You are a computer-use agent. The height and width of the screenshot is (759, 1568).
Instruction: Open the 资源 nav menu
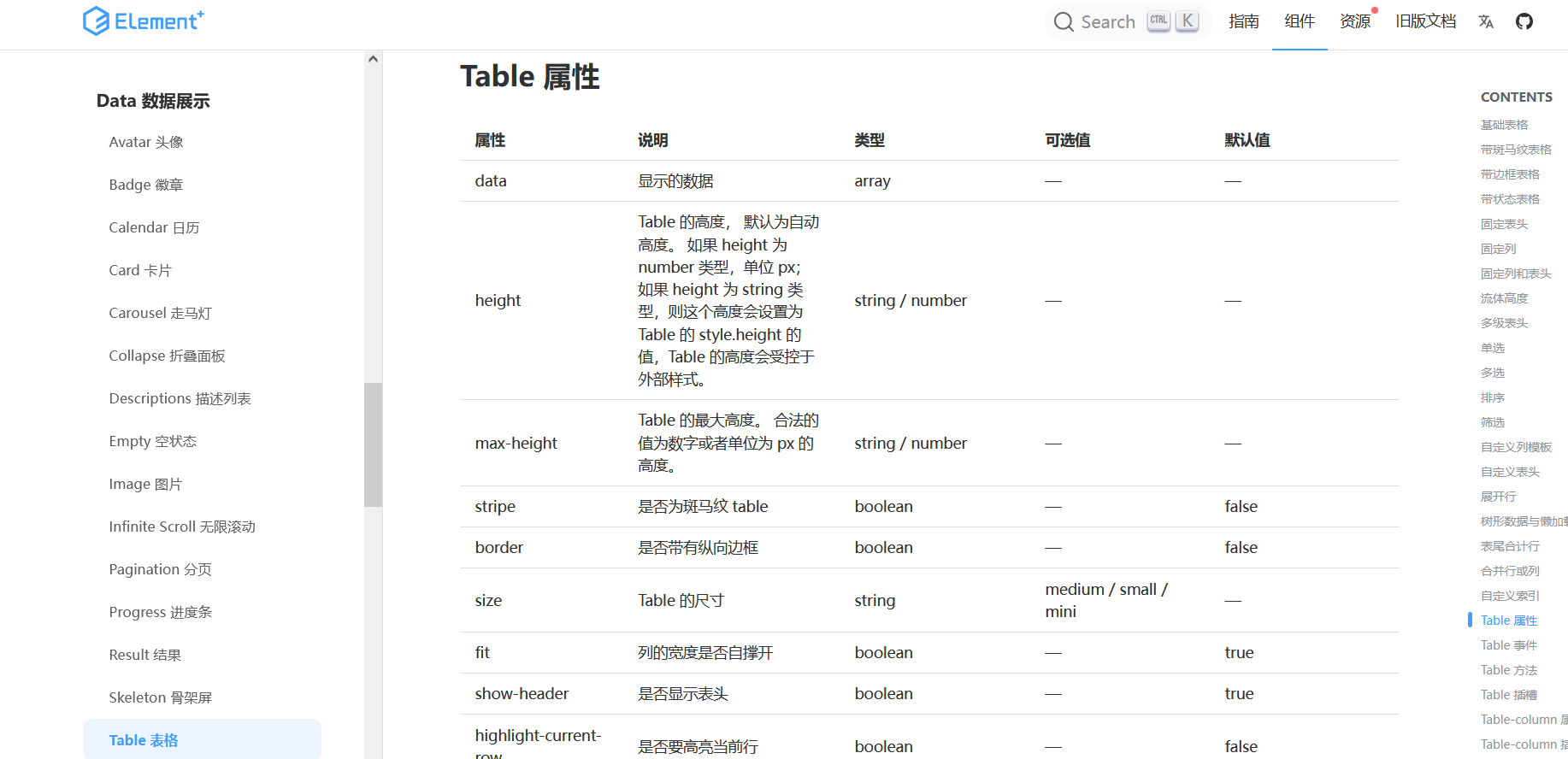[1355, 21]
